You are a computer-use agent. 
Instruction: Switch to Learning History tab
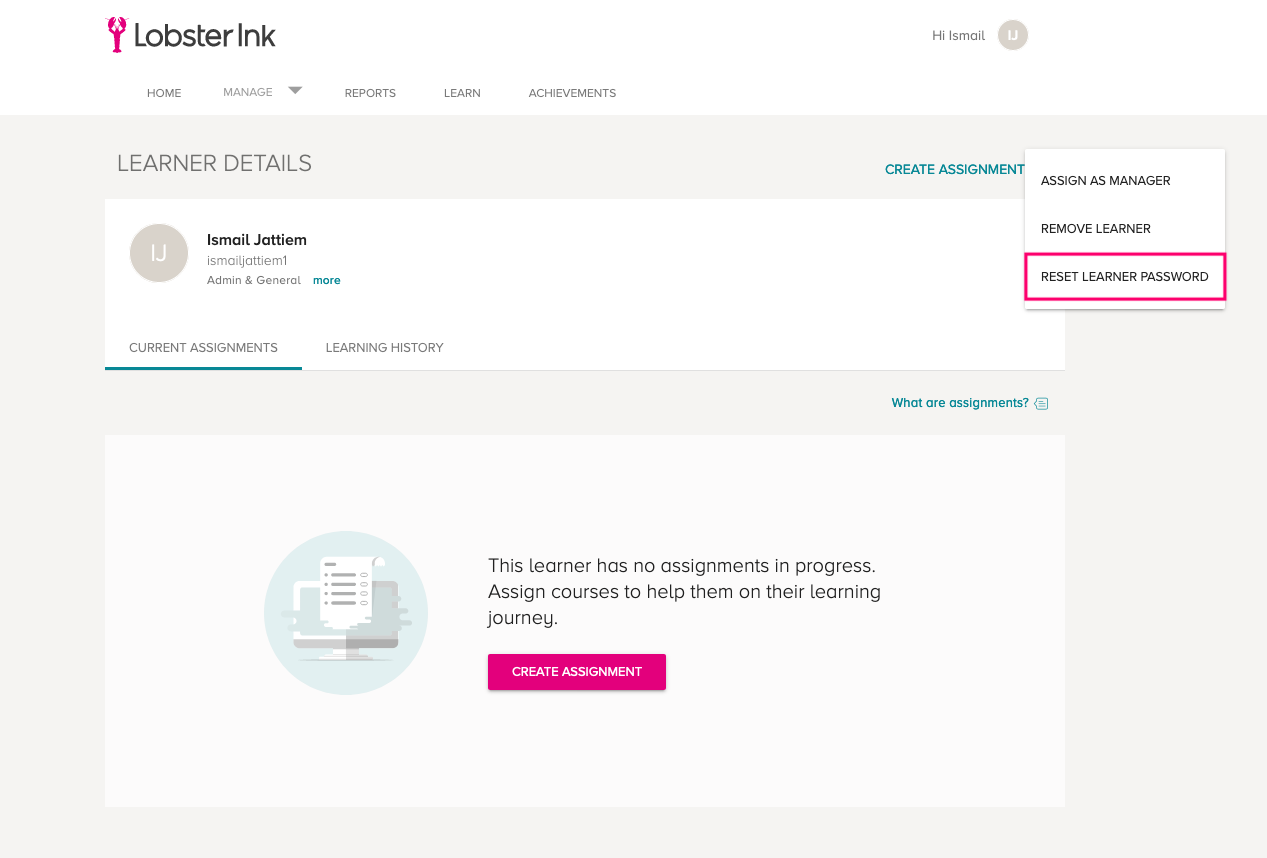pyautogui.click(x=384, y=348)
